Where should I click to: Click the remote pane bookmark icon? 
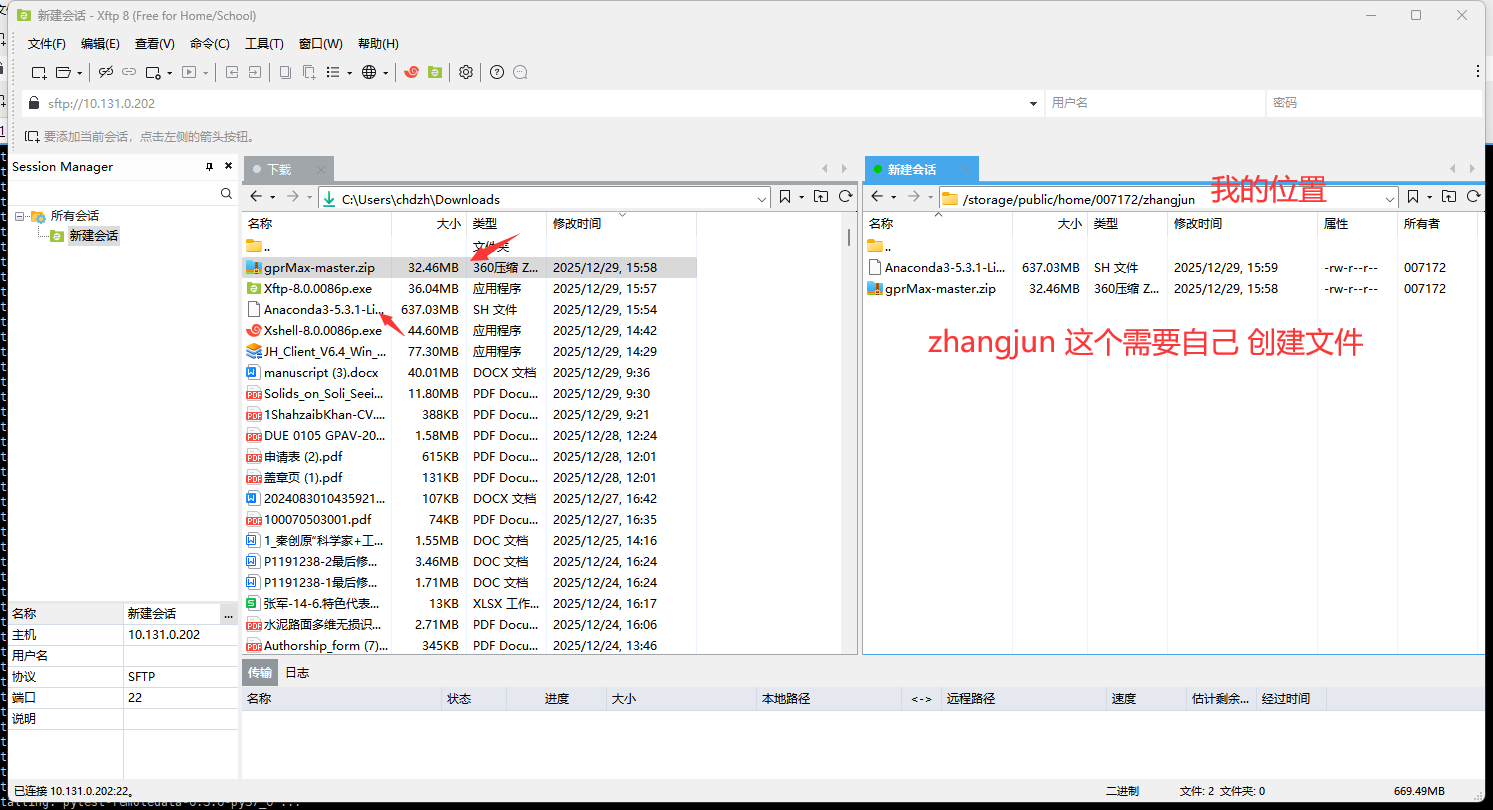[1413, 197]
